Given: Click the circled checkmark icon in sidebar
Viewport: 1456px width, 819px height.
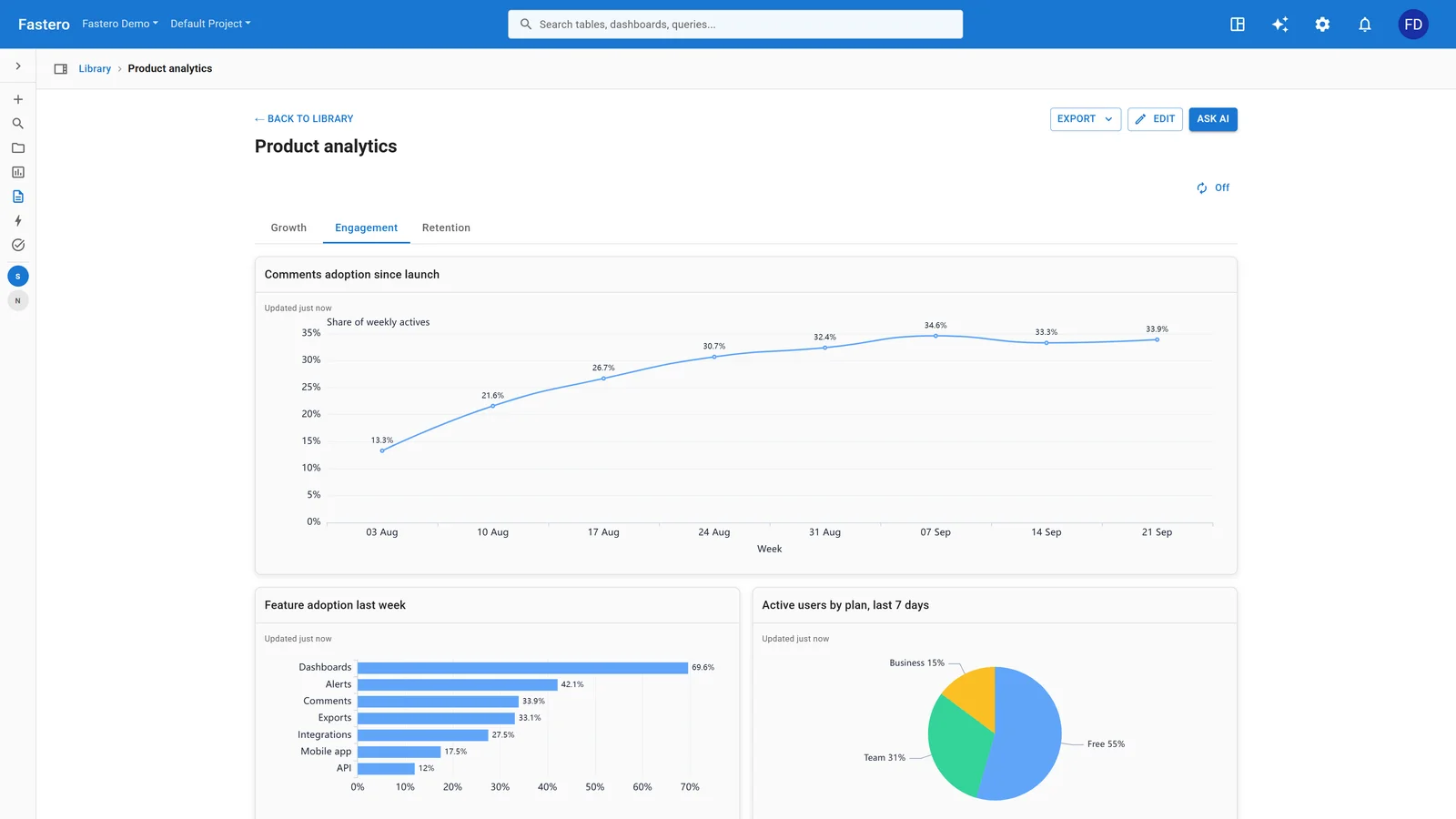Looking at the screenshot, I should click(x=17, y=245).
